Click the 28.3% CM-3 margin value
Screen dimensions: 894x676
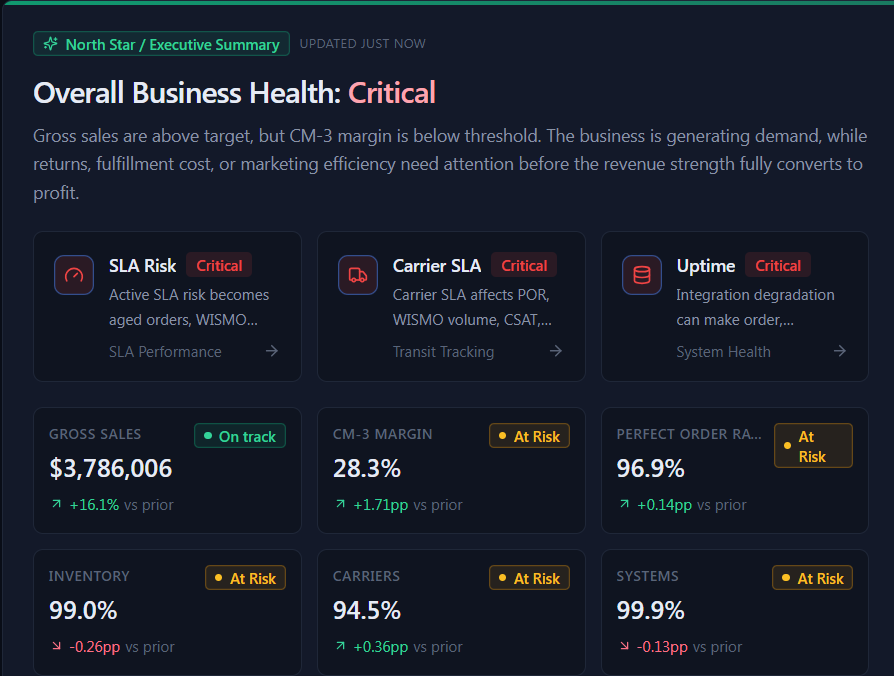[x=367, y=469]
